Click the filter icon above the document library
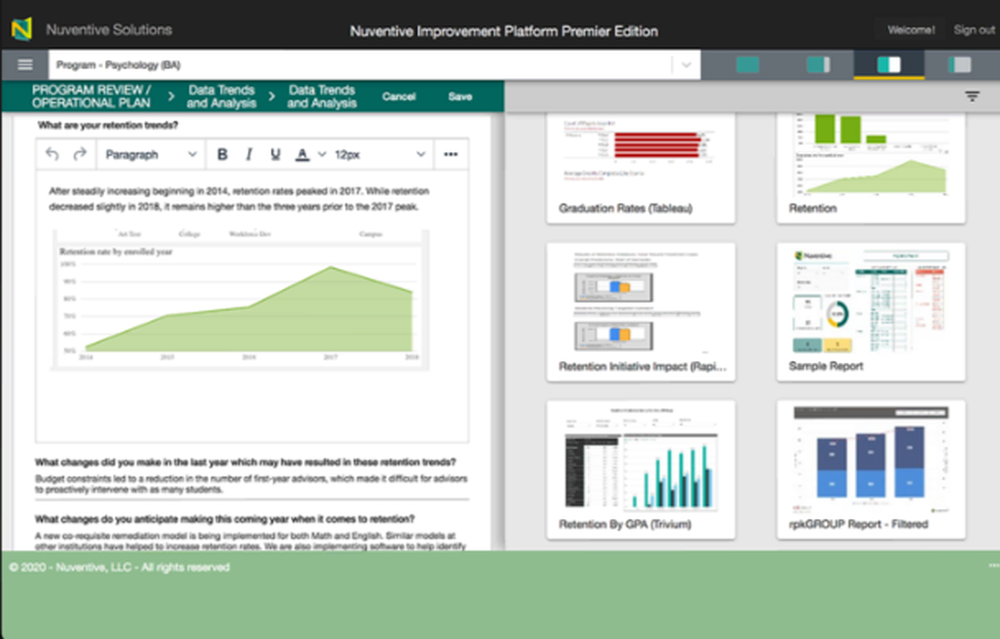The image size is (1000, 639). pos(972,95)
